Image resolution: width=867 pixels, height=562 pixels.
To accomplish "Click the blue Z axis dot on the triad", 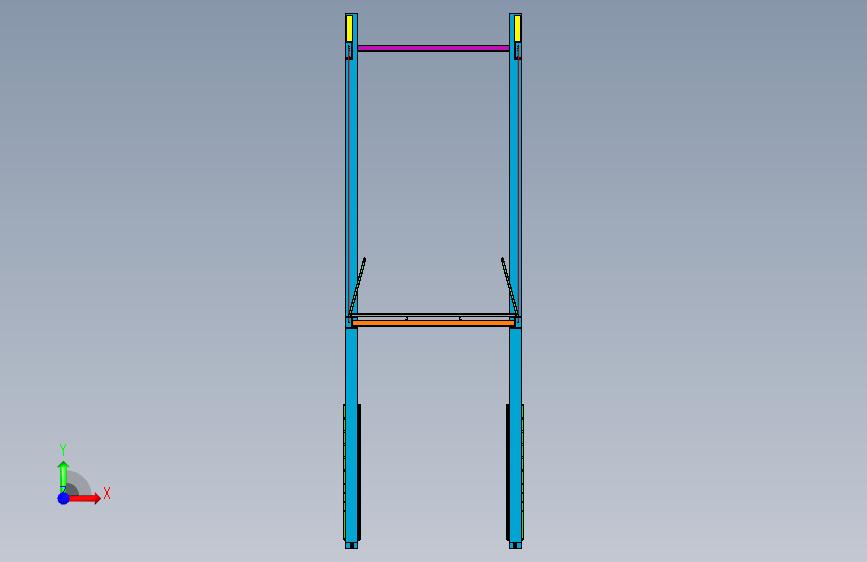I will click(x=64, y=498).
